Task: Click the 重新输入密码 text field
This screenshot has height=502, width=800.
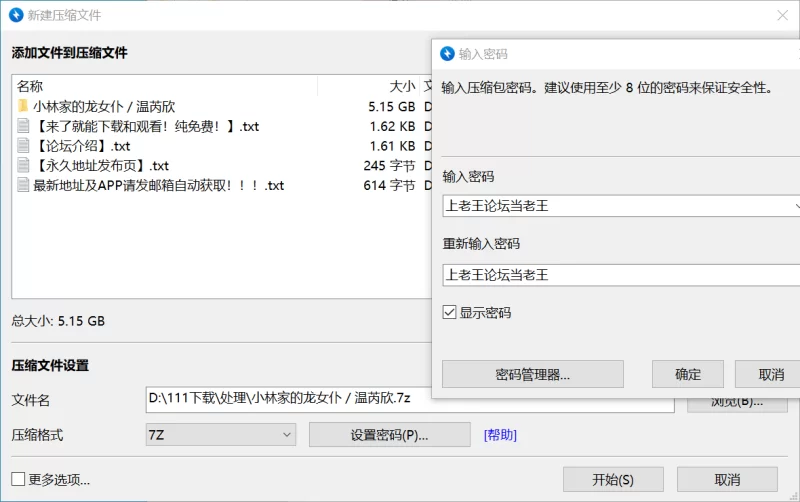Action: tap(621, 275)
